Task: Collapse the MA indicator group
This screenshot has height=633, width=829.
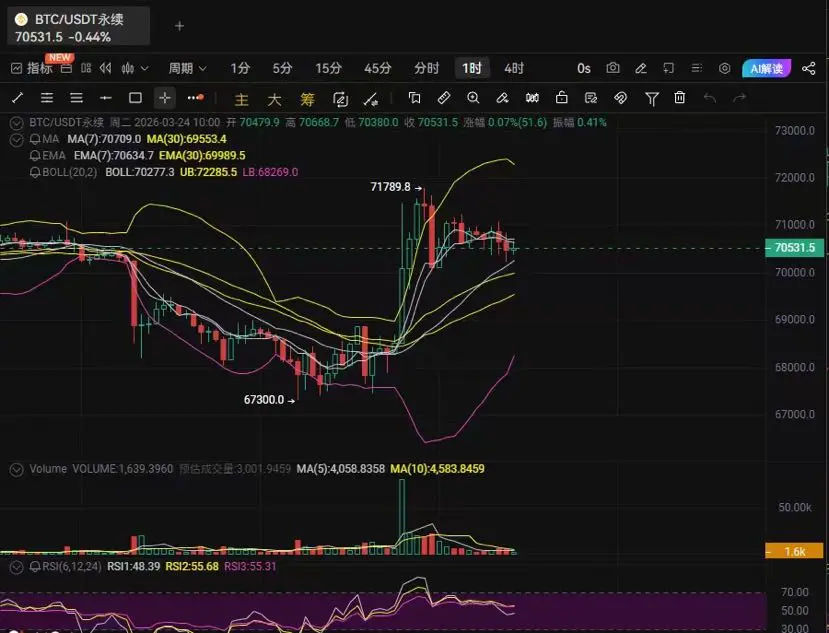Action: click(16, 140)
